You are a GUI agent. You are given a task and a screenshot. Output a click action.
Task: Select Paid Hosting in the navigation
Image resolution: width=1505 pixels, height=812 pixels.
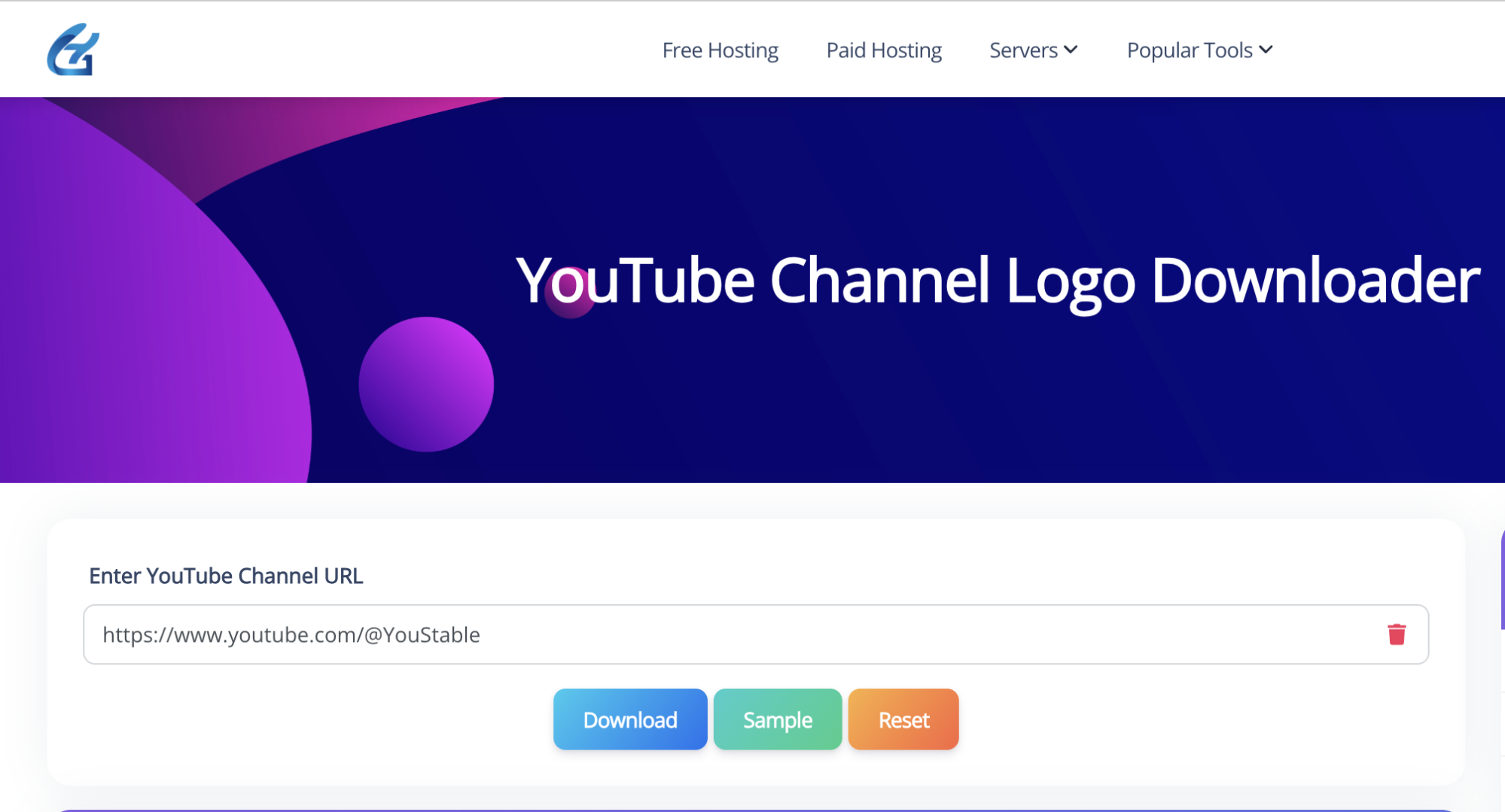coord(883,50)
